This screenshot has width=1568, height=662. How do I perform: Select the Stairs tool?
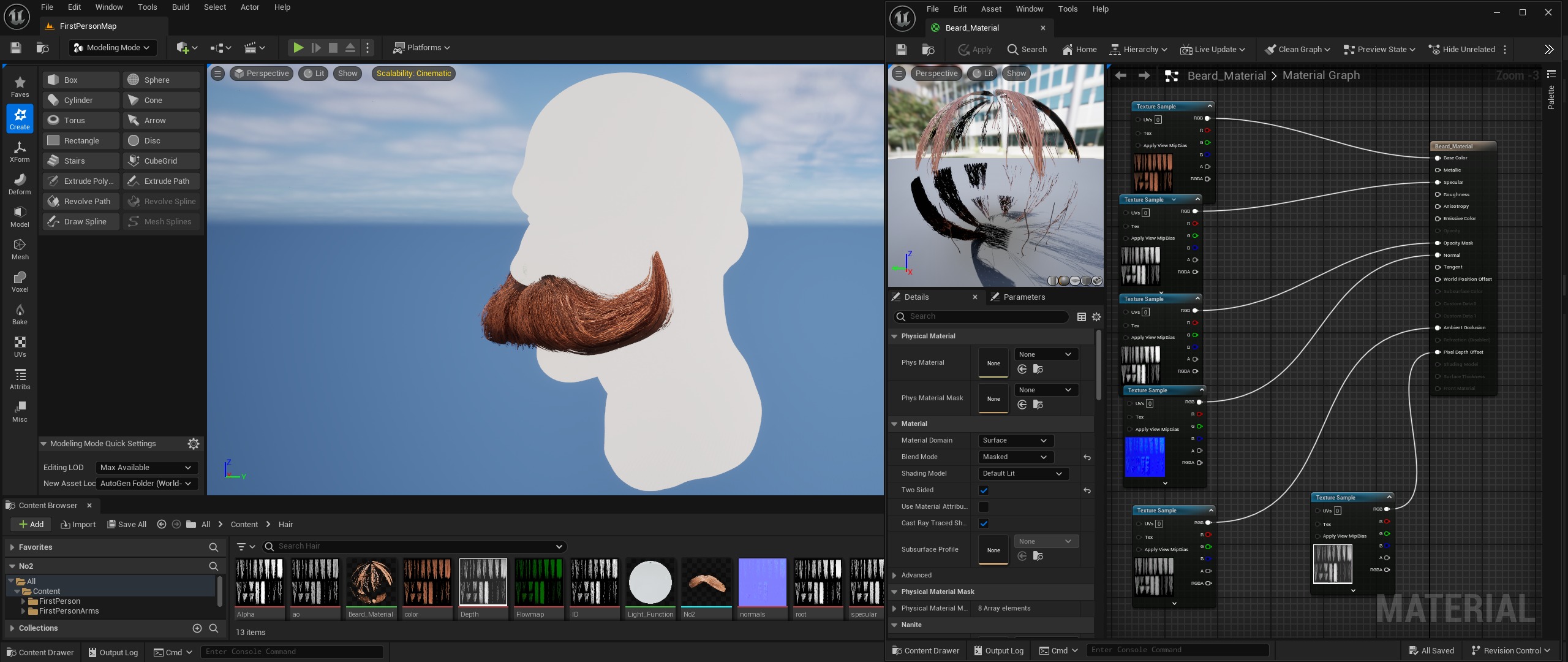pos(81,161)
